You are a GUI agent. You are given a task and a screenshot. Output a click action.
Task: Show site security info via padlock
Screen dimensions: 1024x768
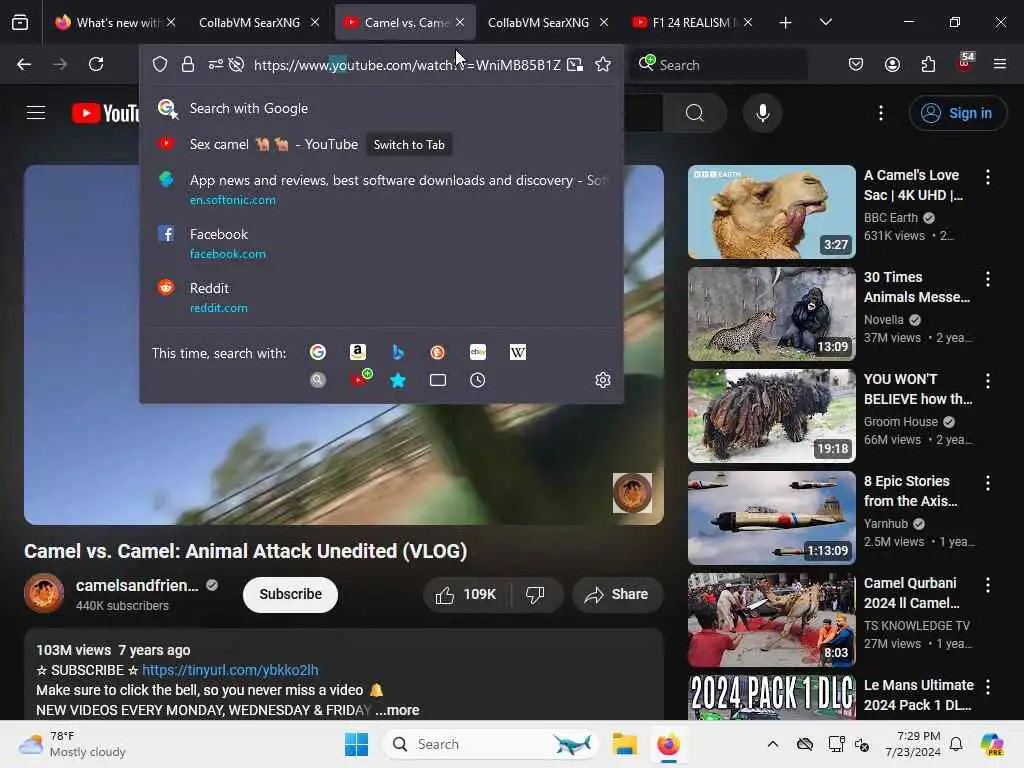coord(187,64)
